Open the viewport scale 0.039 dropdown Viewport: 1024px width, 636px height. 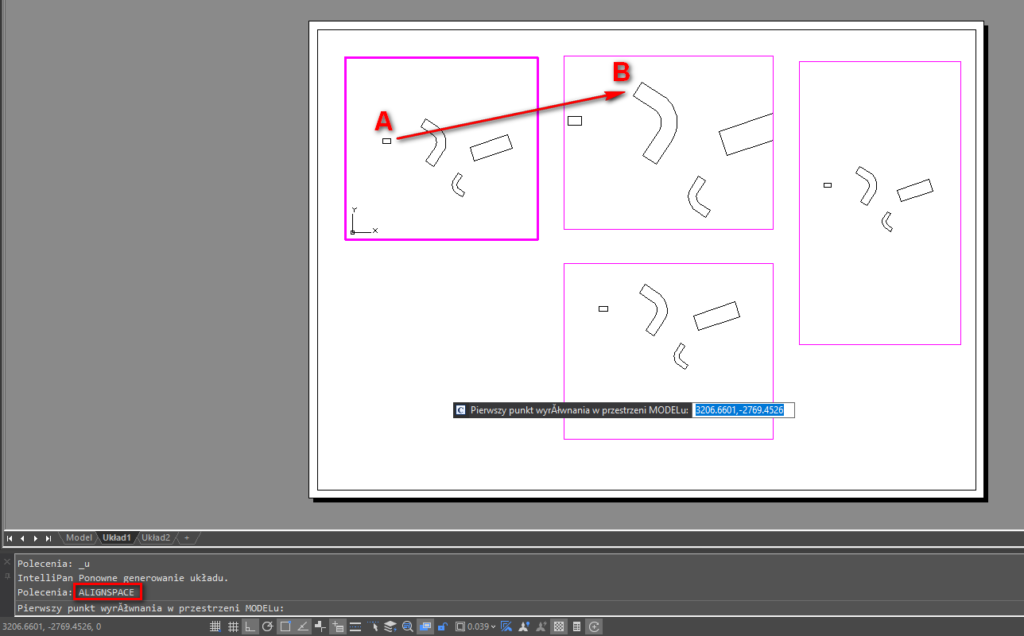click(476, 627)
